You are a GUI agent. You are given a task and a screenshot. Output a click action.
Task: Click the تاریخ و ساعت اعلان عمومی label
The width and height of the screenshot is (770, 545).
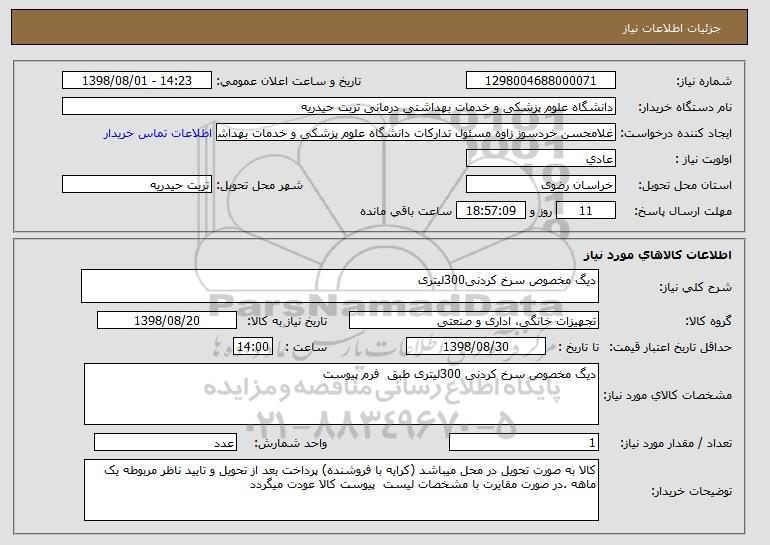point(289,81)
